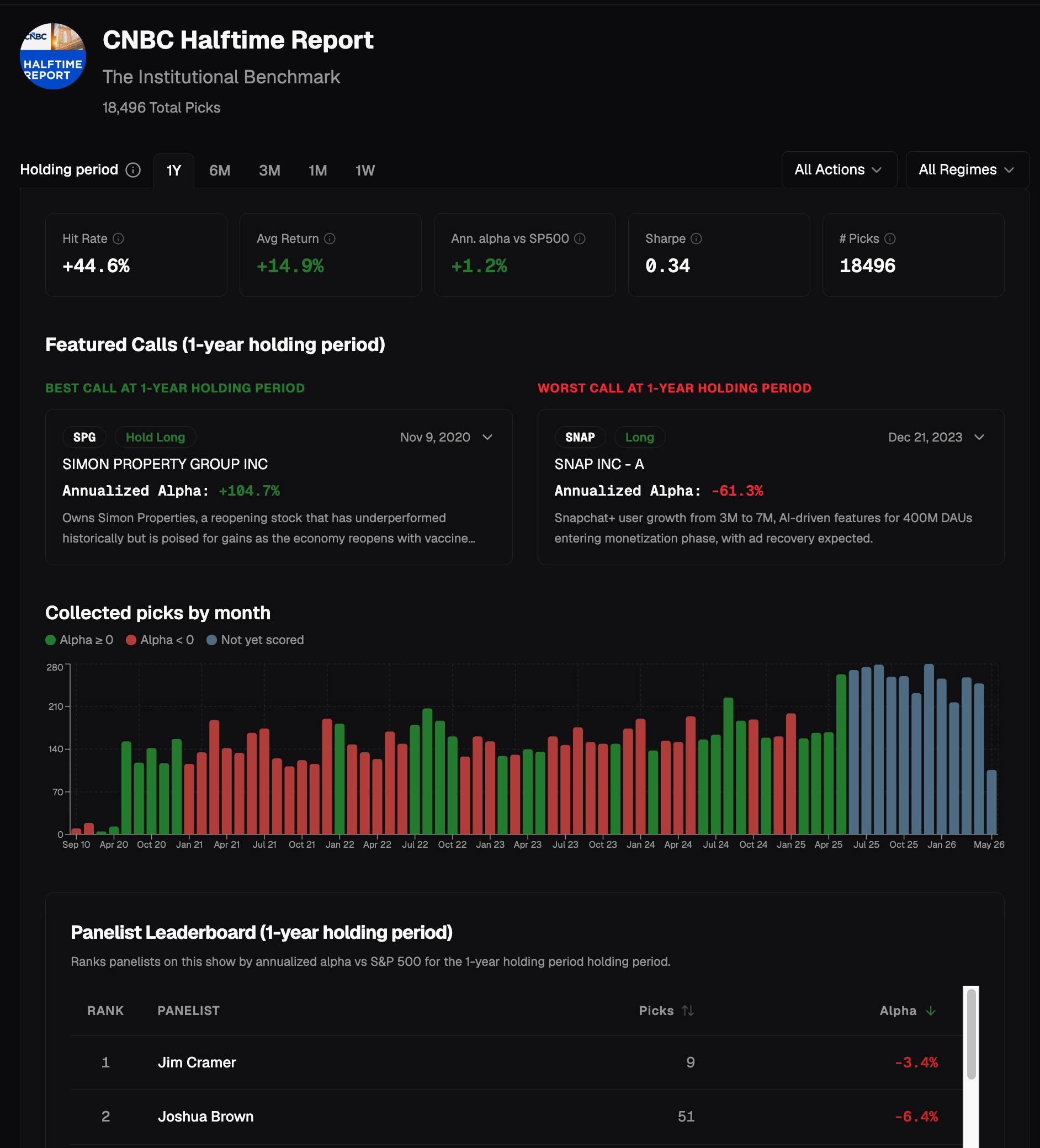The height and width of the screenshot is (1148, 1040).
Task: Click Joshua Brown's -6.4% alpha value
Action: click(x=916, y=1117)
